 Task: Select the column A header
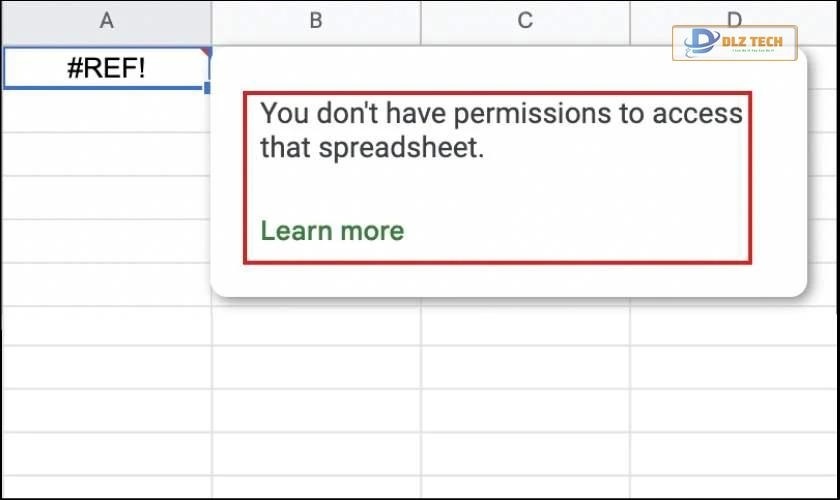[x=105, y=20]
